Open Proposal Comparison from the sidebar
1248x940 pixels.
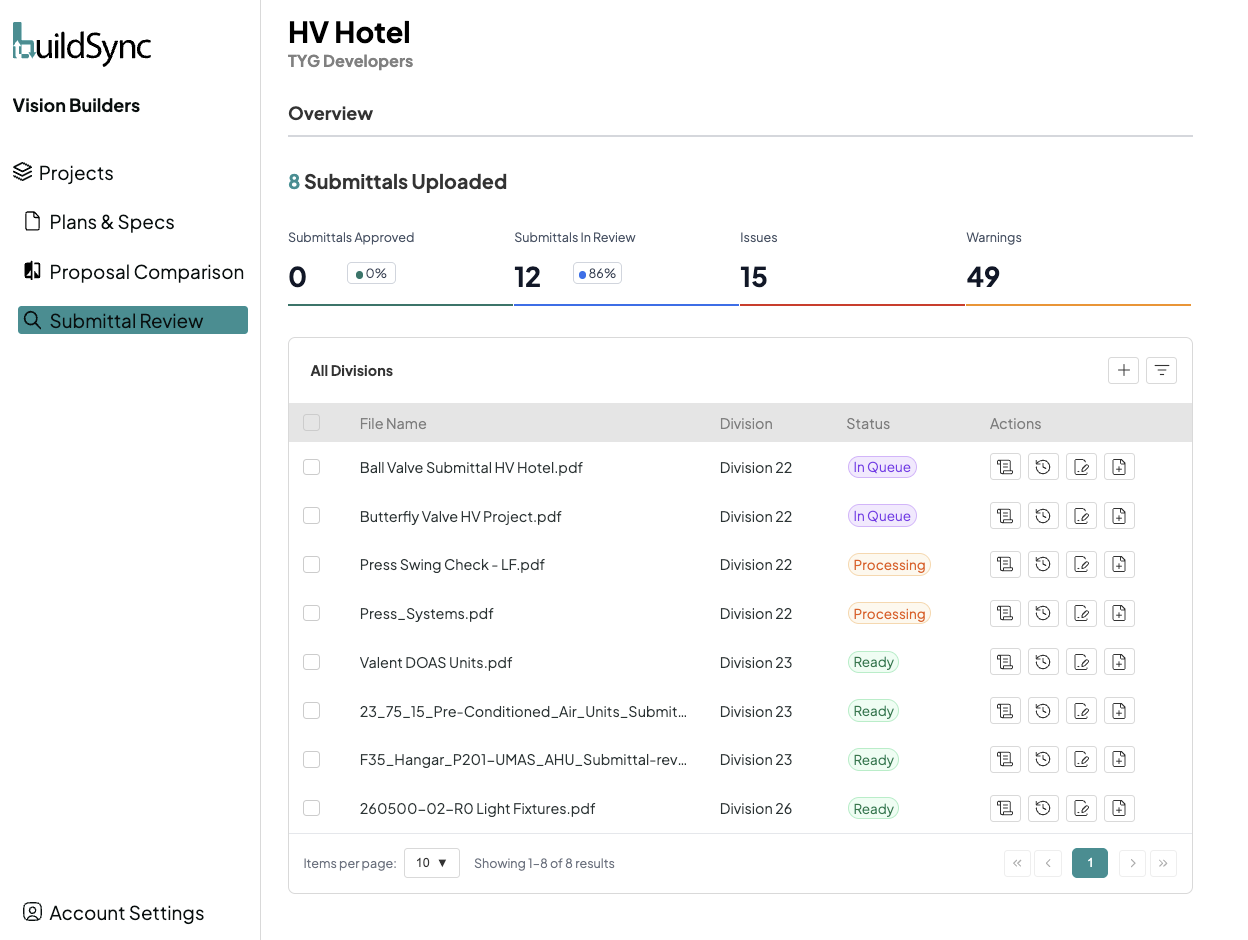pos(146,271)
